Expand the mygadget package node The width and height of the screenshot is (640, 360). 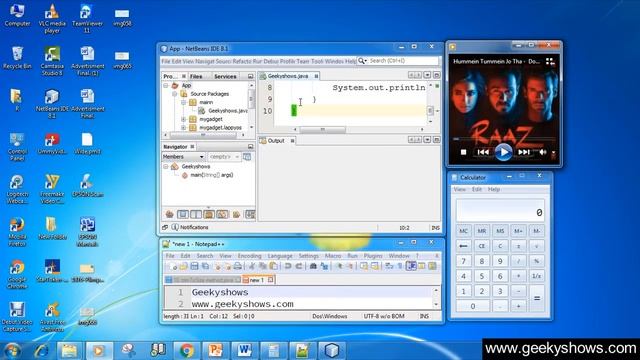coord(184,119)
